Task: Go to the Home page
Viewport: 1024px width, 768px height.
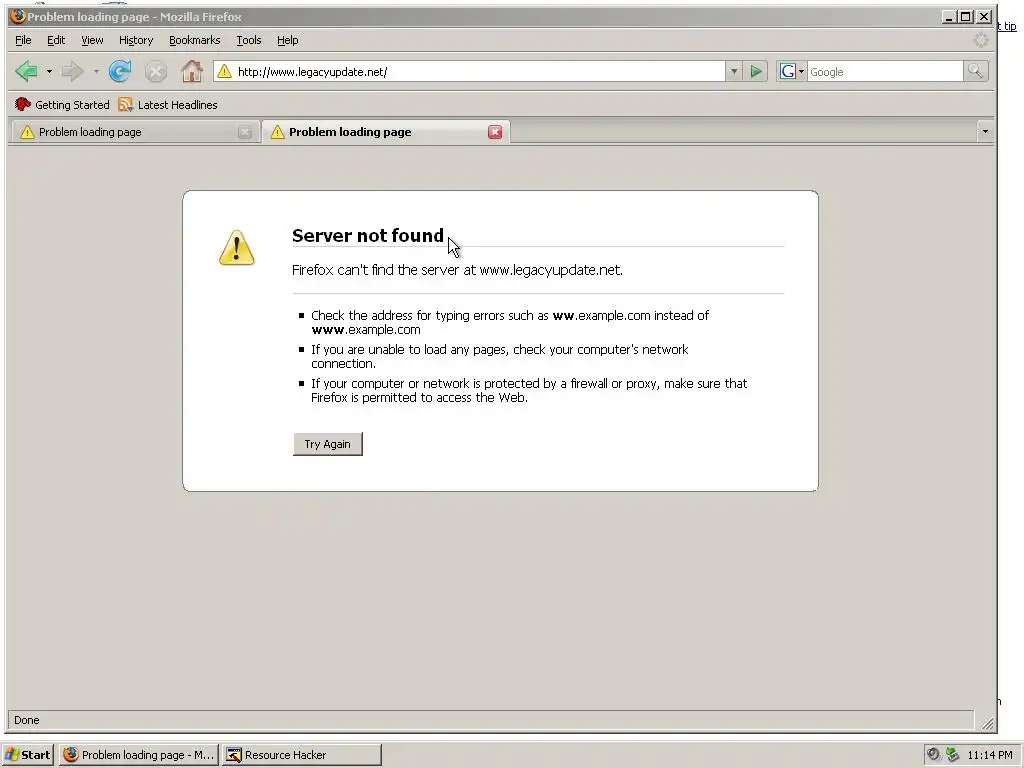Action: (x=191, y=71)
